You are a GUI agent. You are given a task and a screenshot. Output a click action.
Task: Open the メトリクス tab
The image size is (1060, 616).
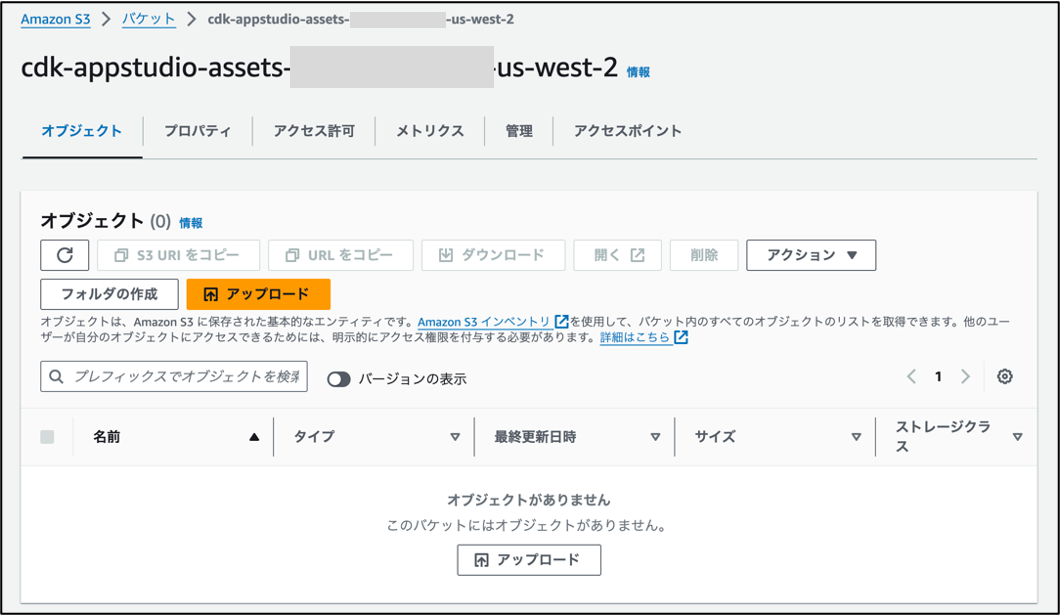tap(430, 131)
